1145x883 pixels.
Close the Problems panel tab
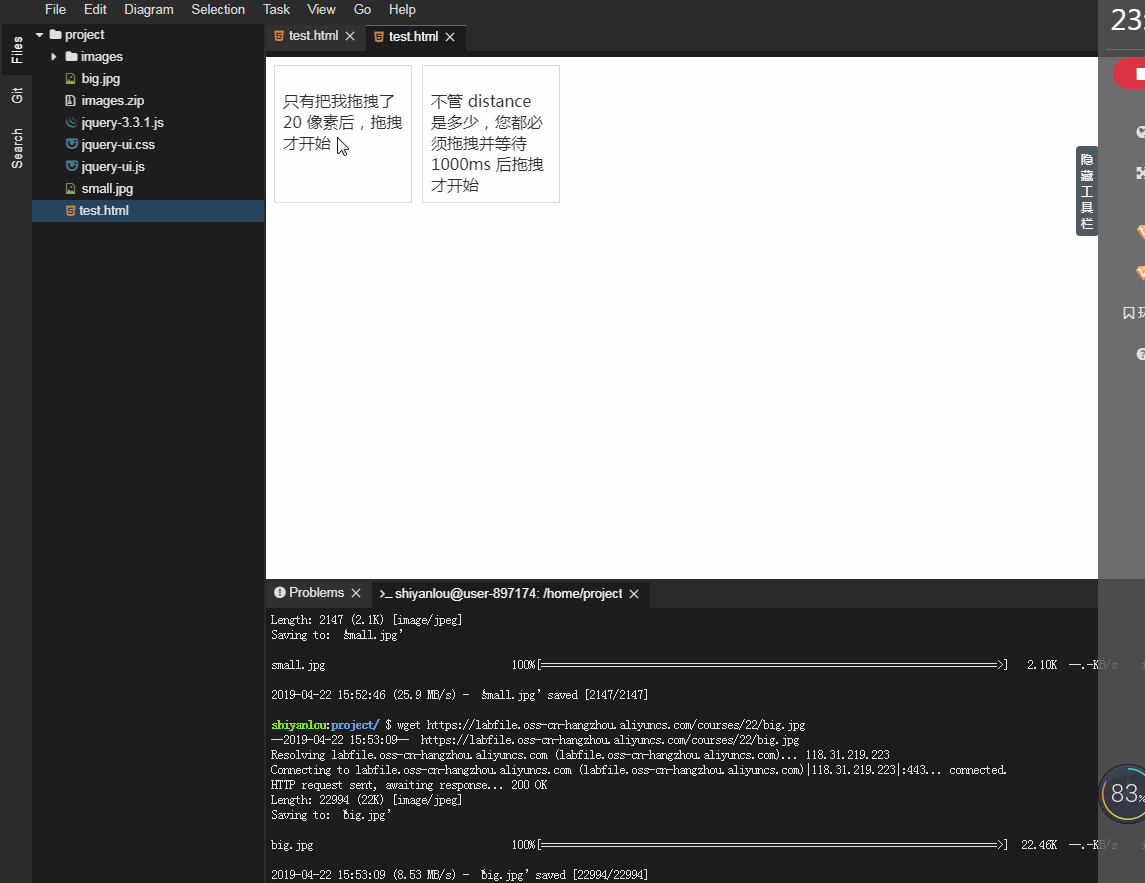tap(356, 593)
